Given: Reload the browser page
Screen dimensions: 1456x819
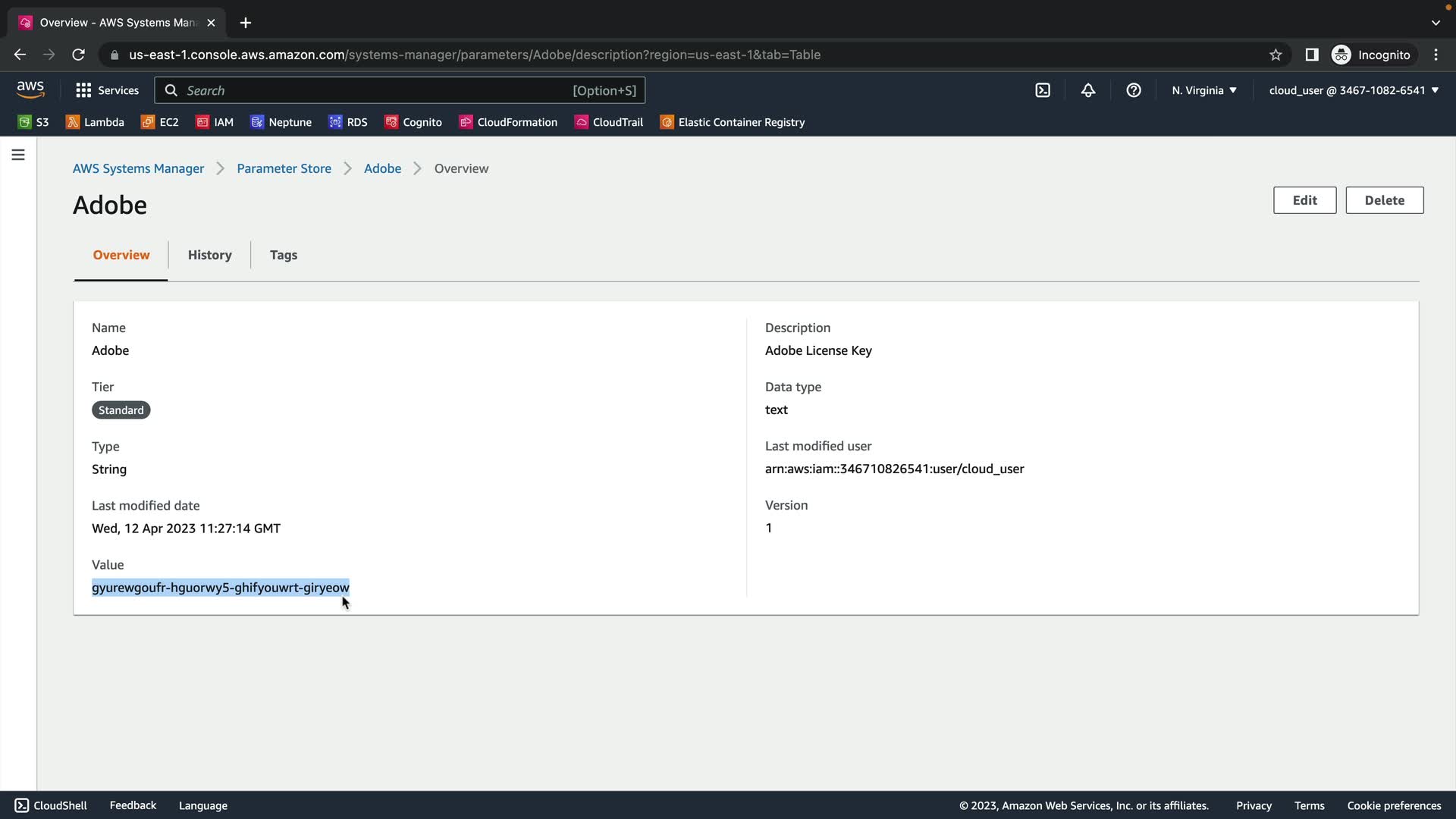Looking at the screenshot, I should [78, 55].
